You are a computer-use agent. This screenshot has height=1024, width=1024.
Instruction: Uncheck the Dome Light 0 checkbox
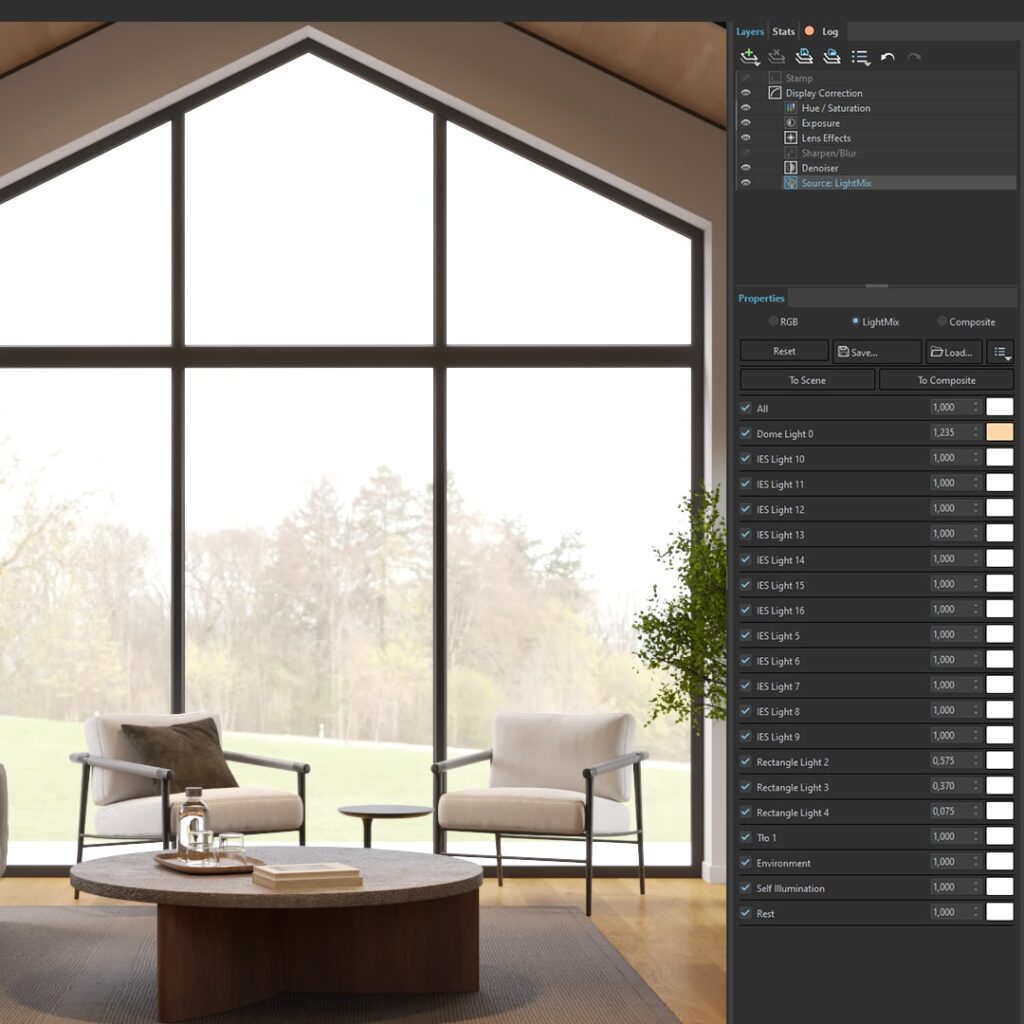pyautogui.click(x=745, y=433)
